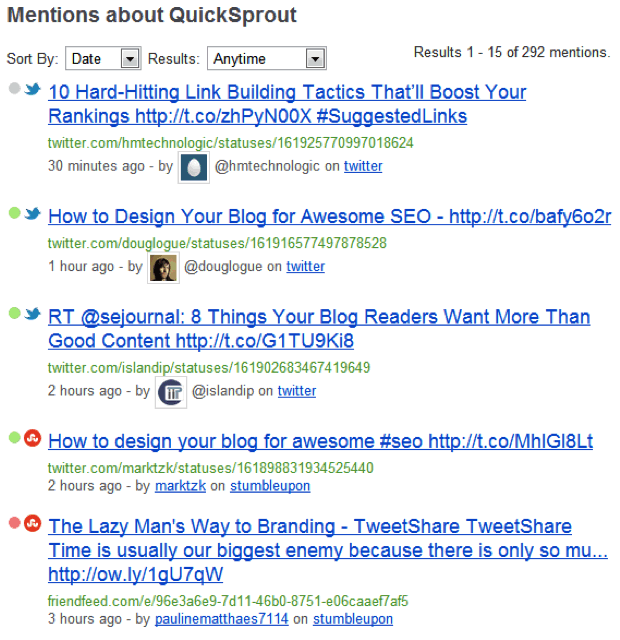Click twitter source link under hmtechnologic mention
This screenshot has height=640, width=620.
click(363, 166)
